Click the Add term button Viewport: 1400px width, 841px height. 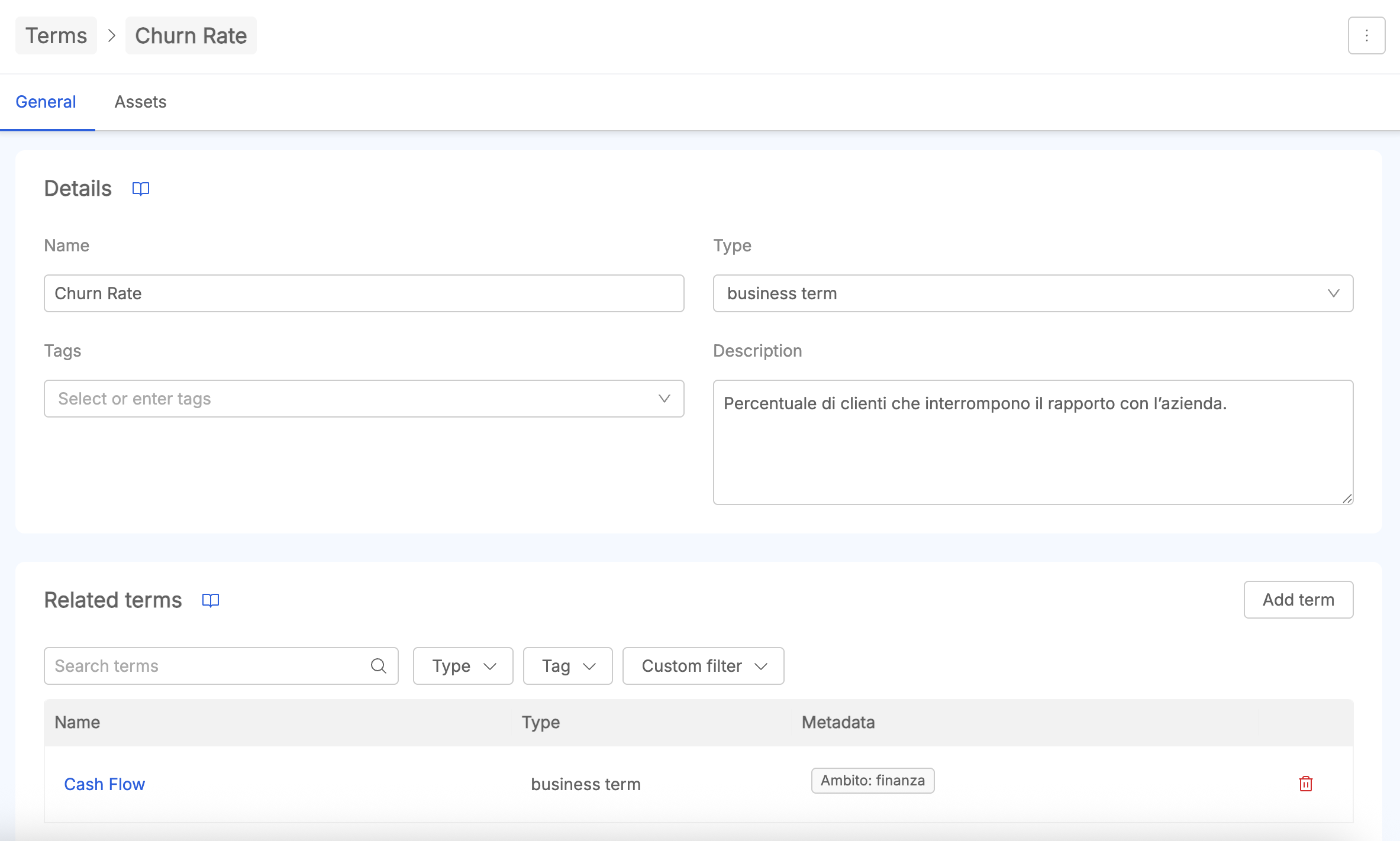pyautogui.click(x=1298, y=600)
